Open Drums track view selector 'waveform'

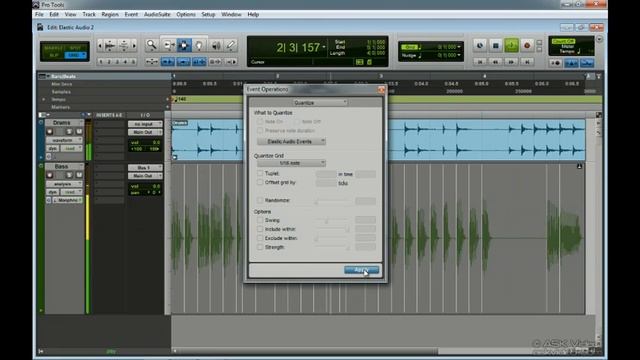pyautogui.click(x=64, y=140)
